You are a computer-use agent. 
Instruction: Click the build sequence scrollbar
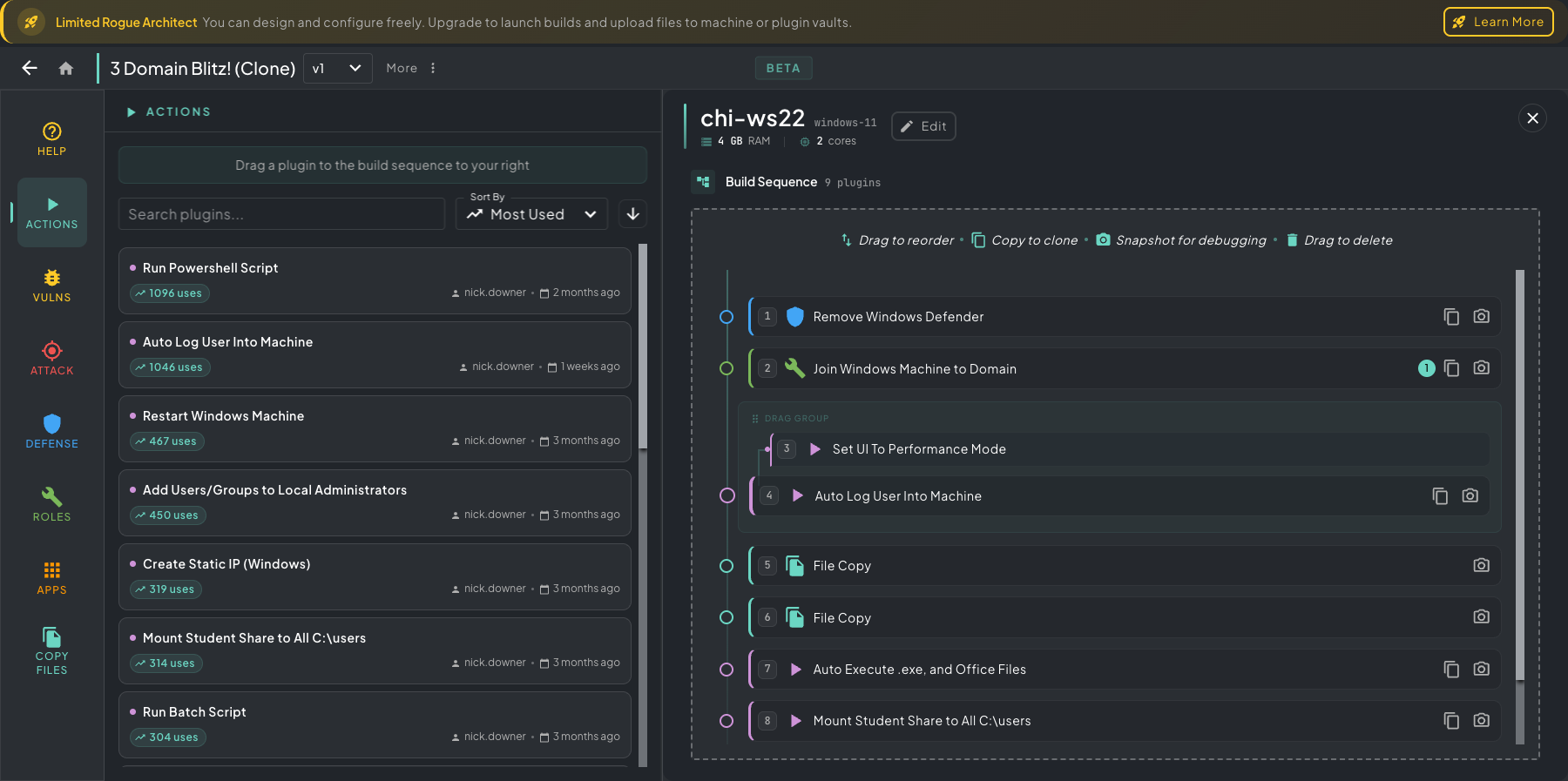coord(1520,475)
